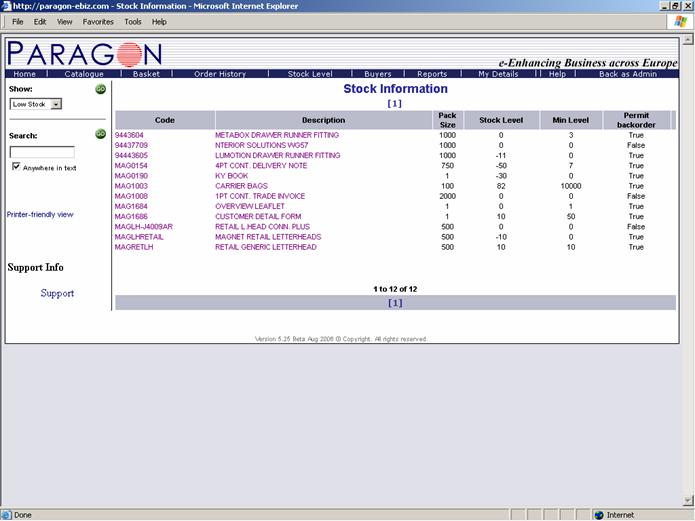Screen dimensions: 695x521
Task: Click the Min Level value 10000
Action: tap(571, 186)
